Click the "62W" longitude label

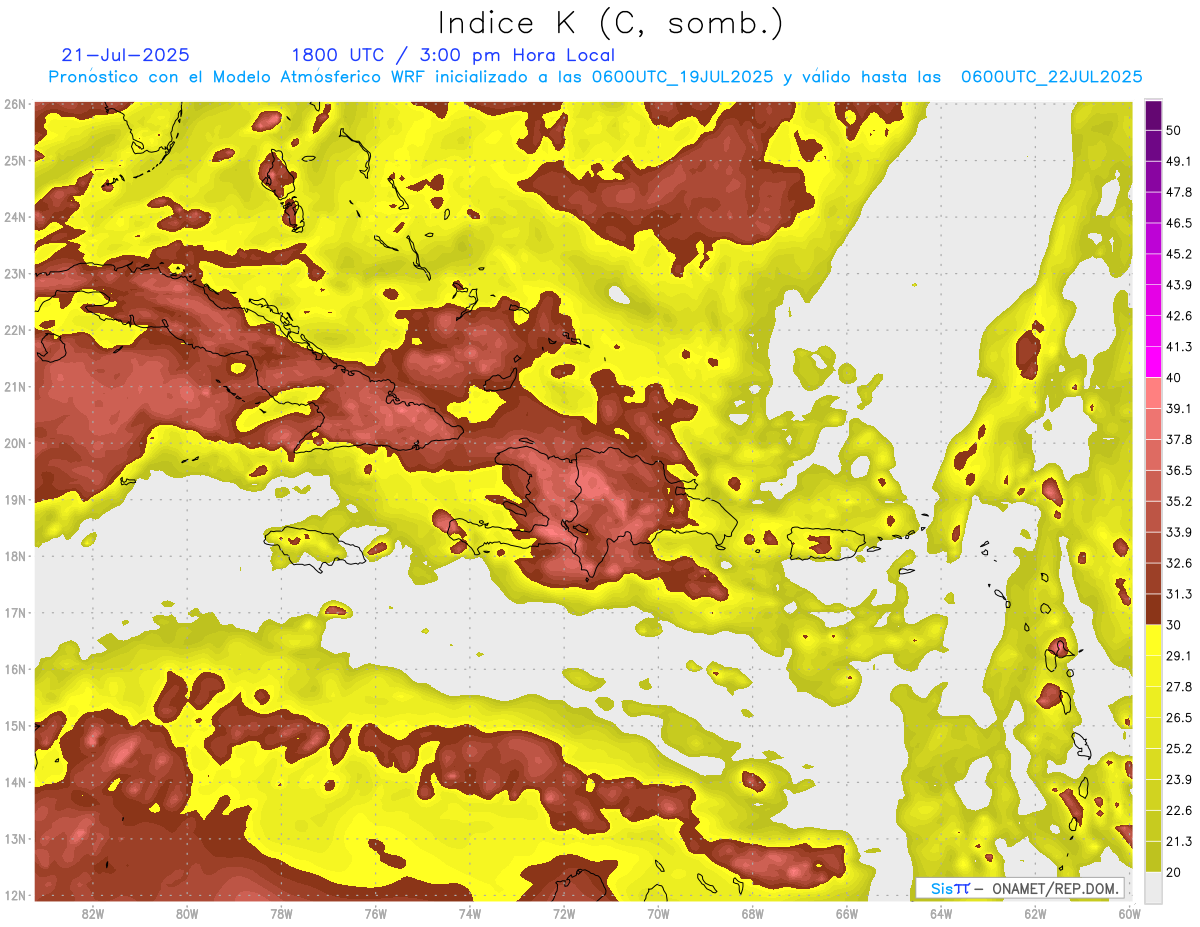coord(1035,914)
